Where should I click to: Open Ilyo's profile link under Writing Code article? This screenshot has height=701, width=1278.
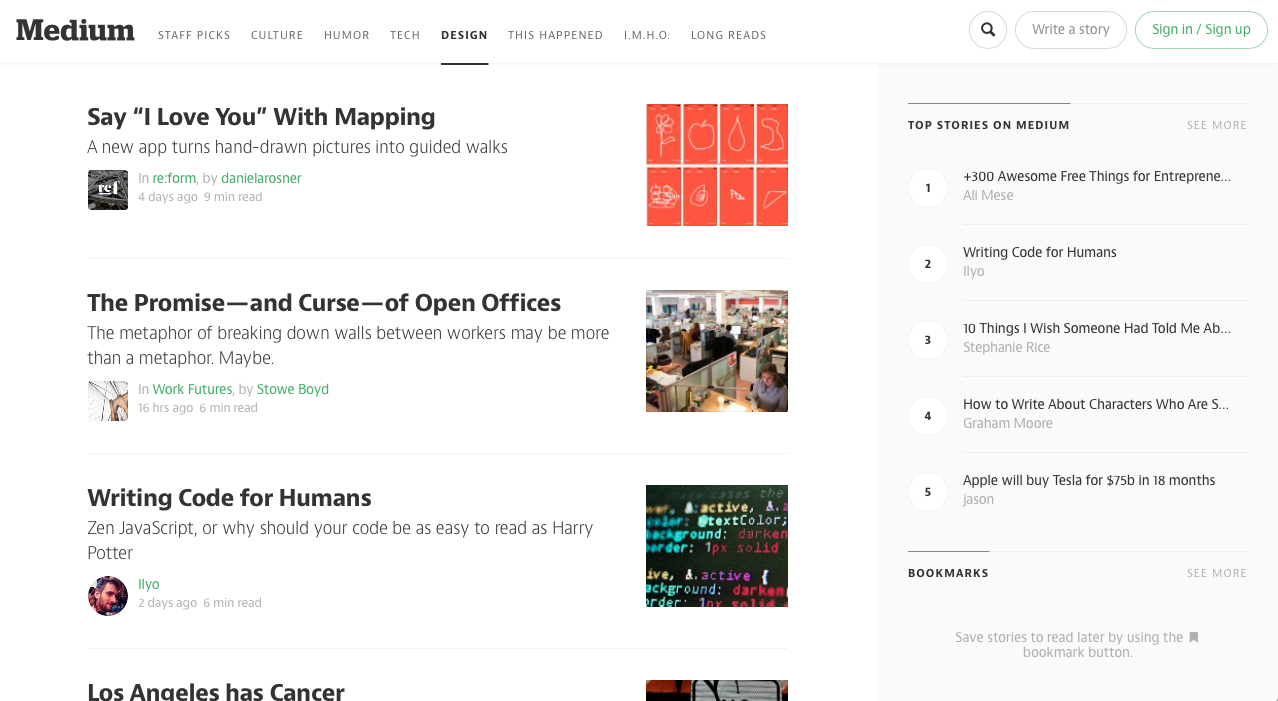click(149, 585)
